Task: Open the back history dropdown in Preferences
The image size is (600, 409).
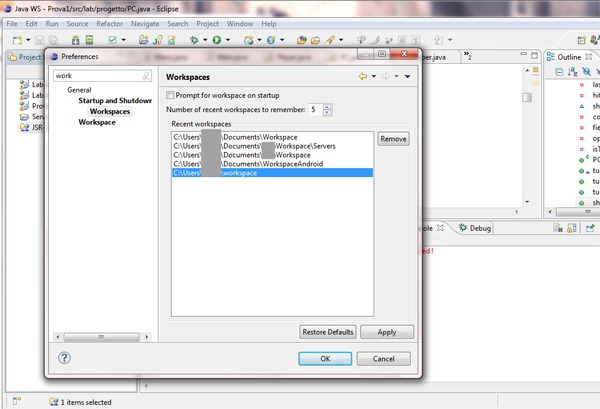Action: pos(374,77)
